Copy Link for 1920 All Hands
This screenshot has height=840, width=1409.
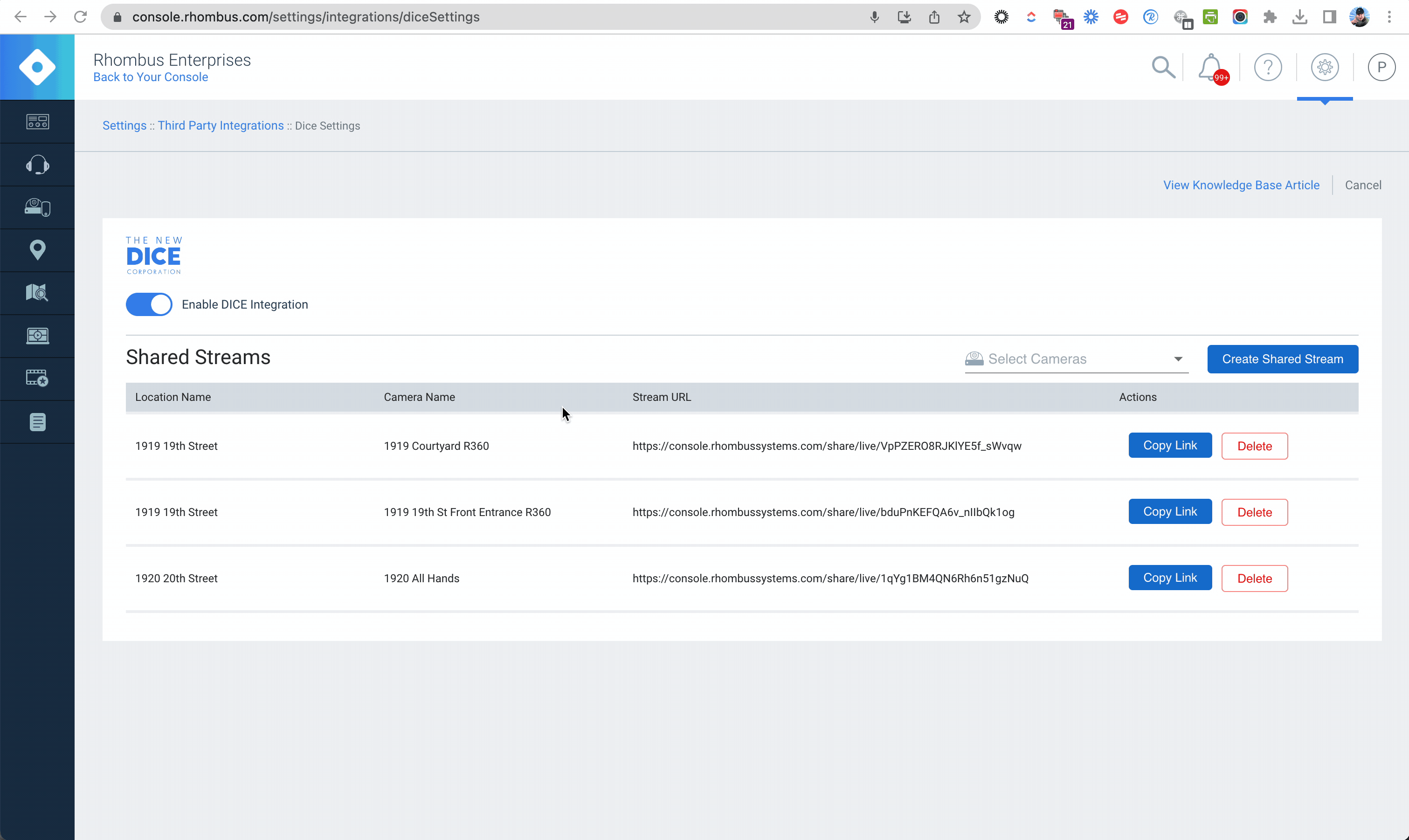(x=1170, y=578)
